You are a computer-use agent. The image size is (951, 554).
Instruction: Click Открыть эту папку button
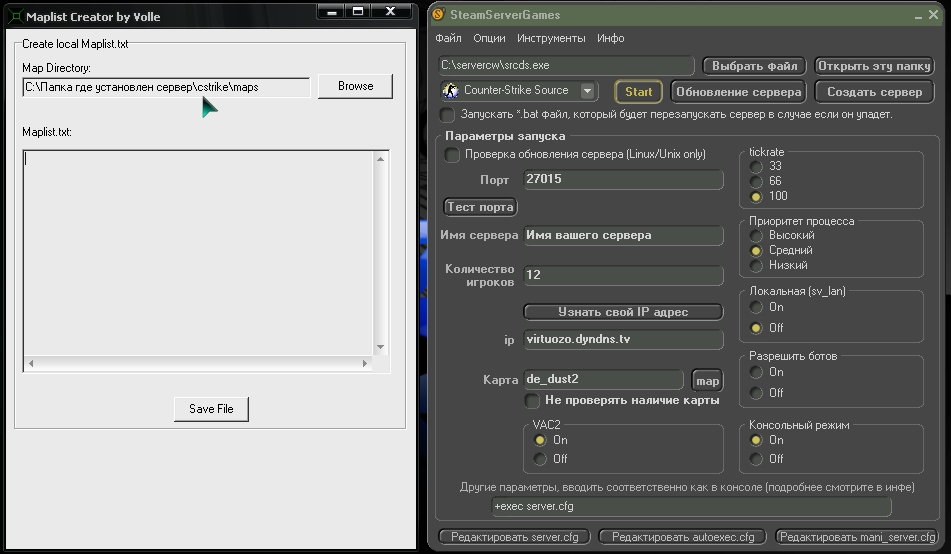pos(874,66)
